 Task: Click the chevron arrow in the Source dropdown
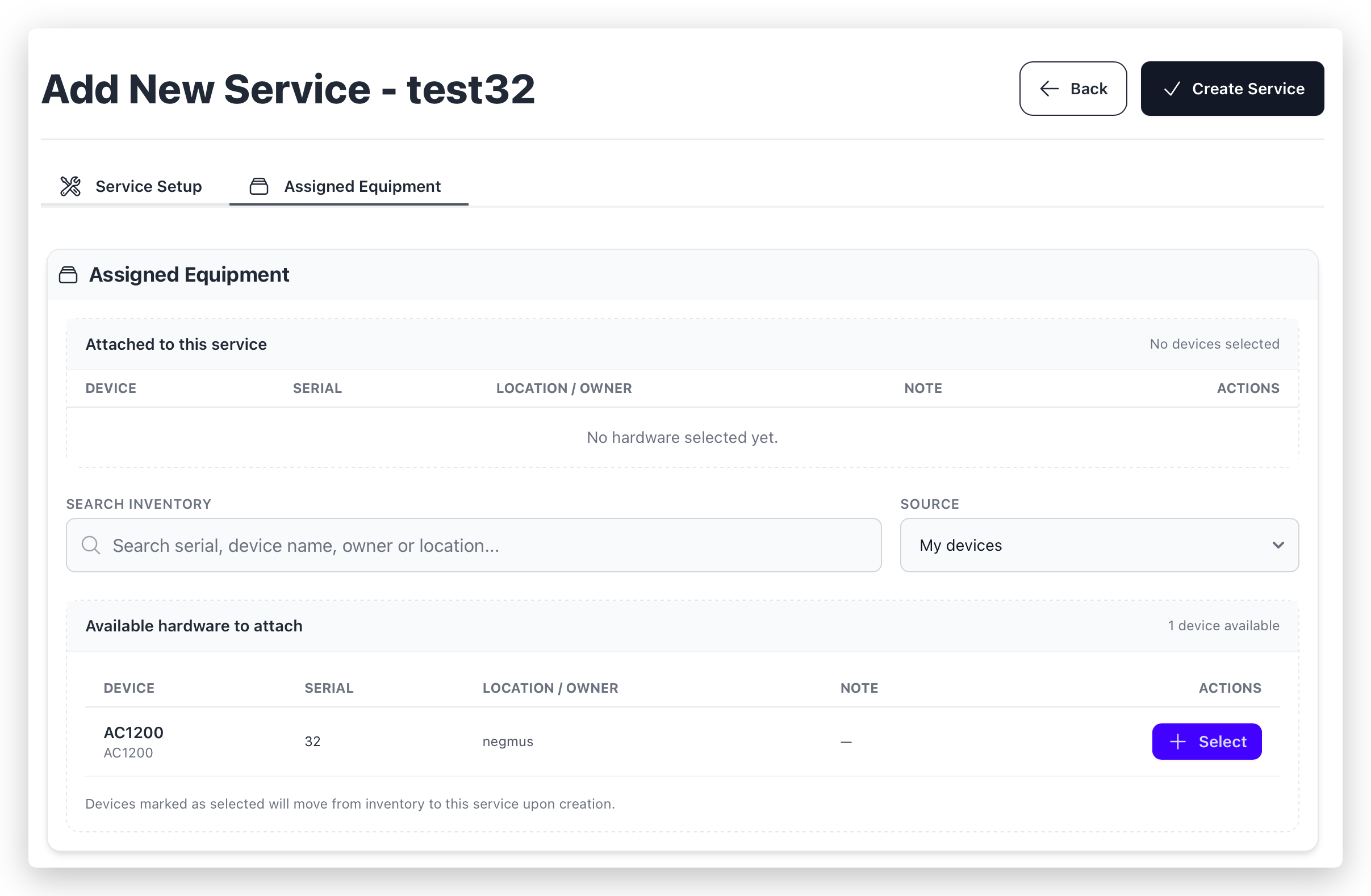click(1278, 545)
